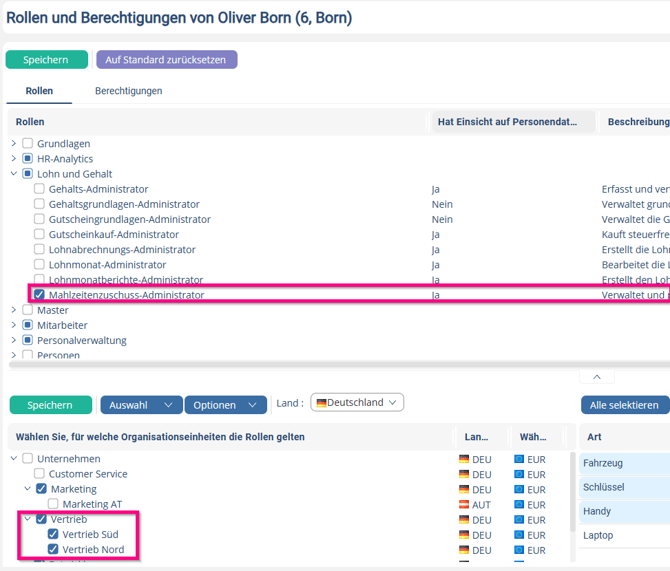Select the Fahrzeug entry in Art list
This screenshot has width=670, height=571.
pos(603,463)
